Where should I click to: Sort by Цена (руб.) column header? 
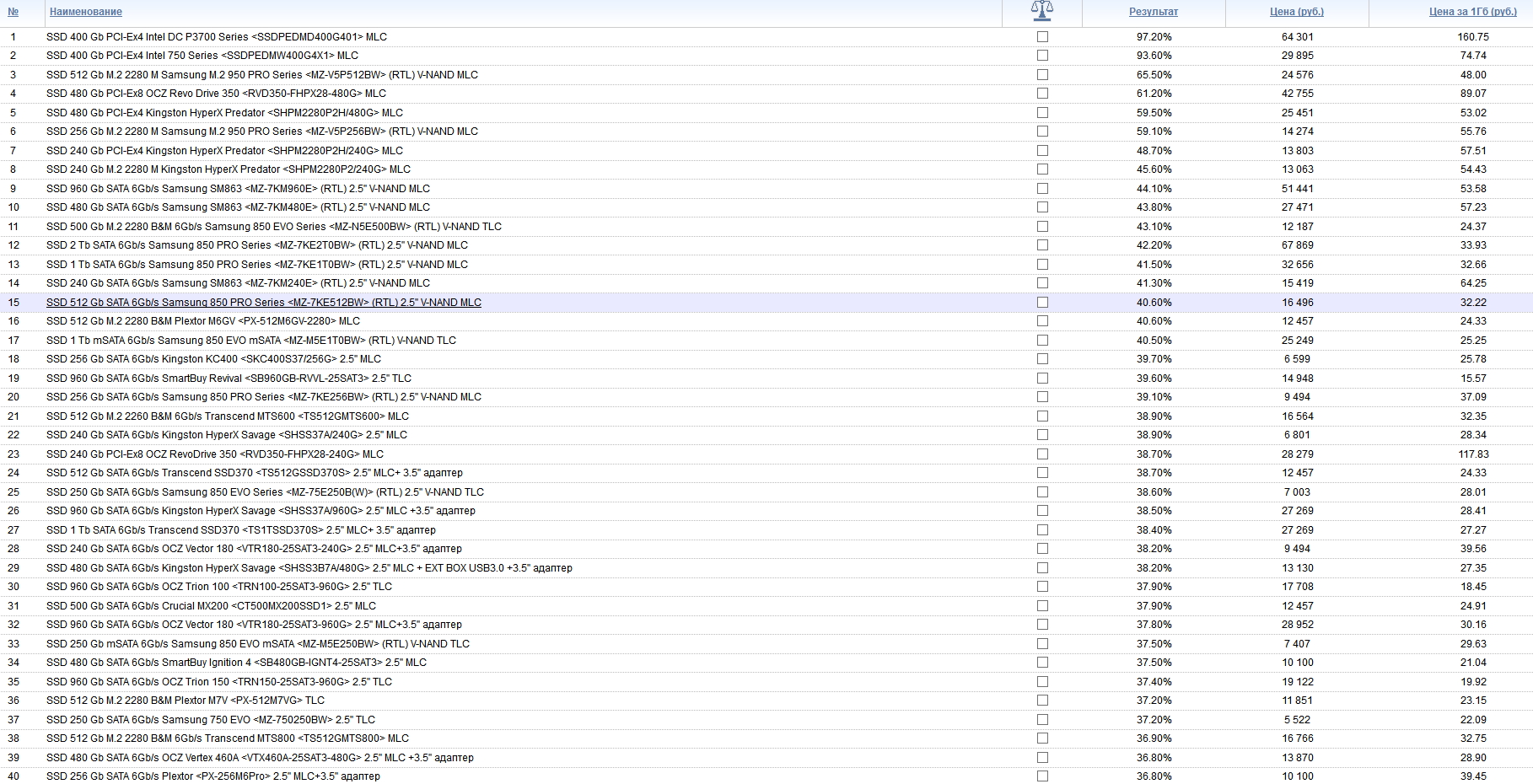pos(1297,12)
